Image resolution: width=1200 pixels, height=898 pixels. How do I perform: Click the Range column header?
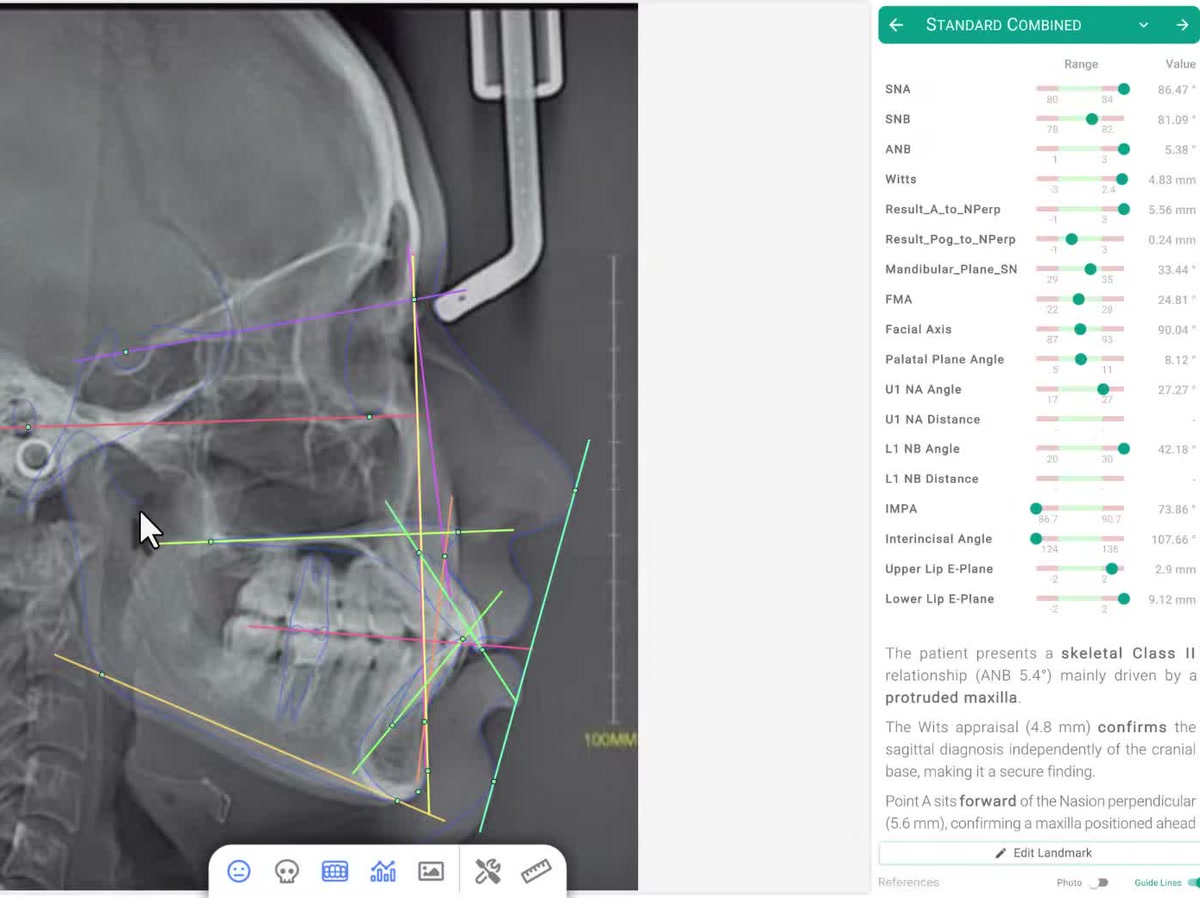1081,64
